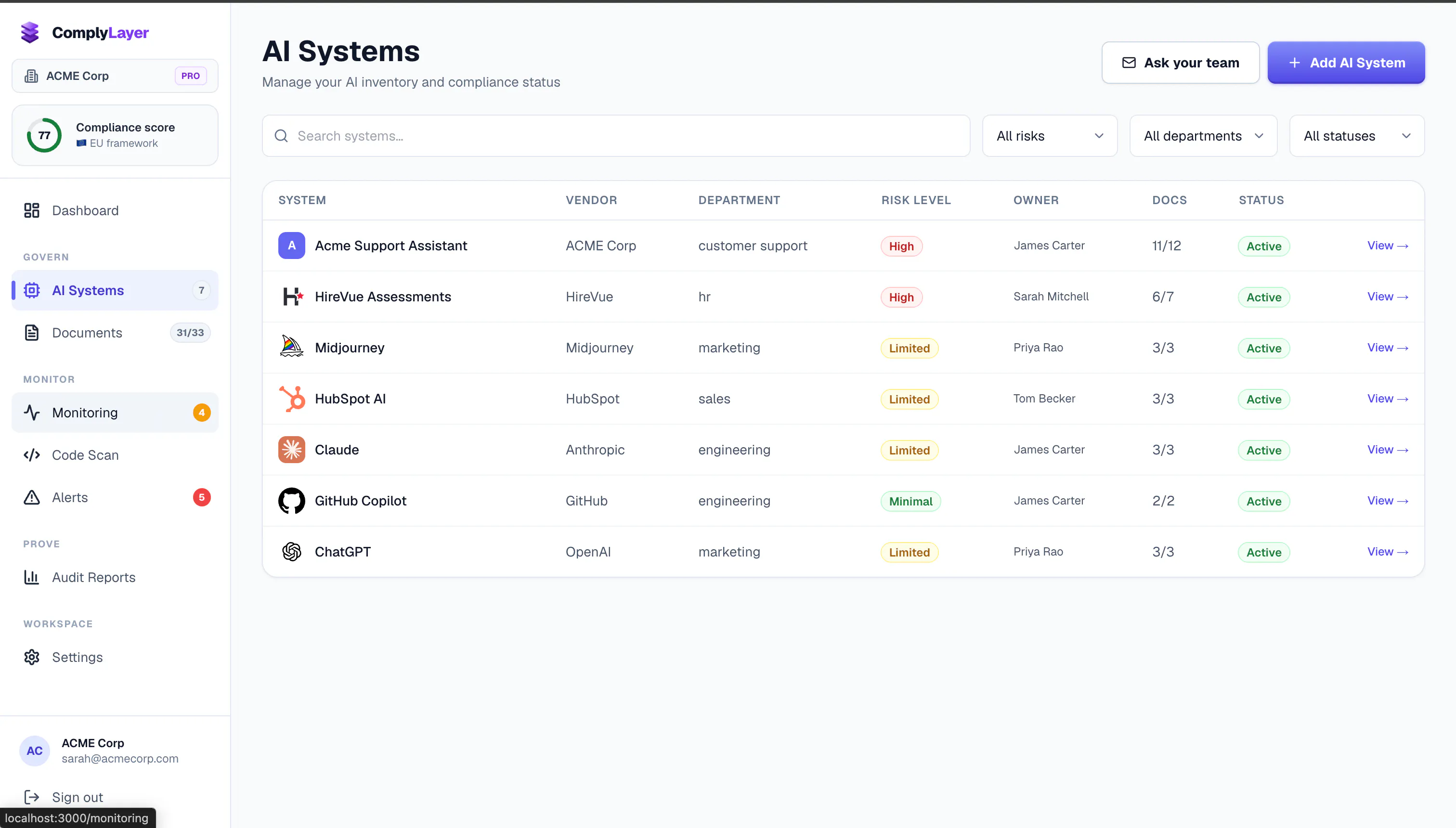Screen dimensions: 1456x828
Task: Click the Acme Support Assistant 'A' icon
Action: coord(292,246)
